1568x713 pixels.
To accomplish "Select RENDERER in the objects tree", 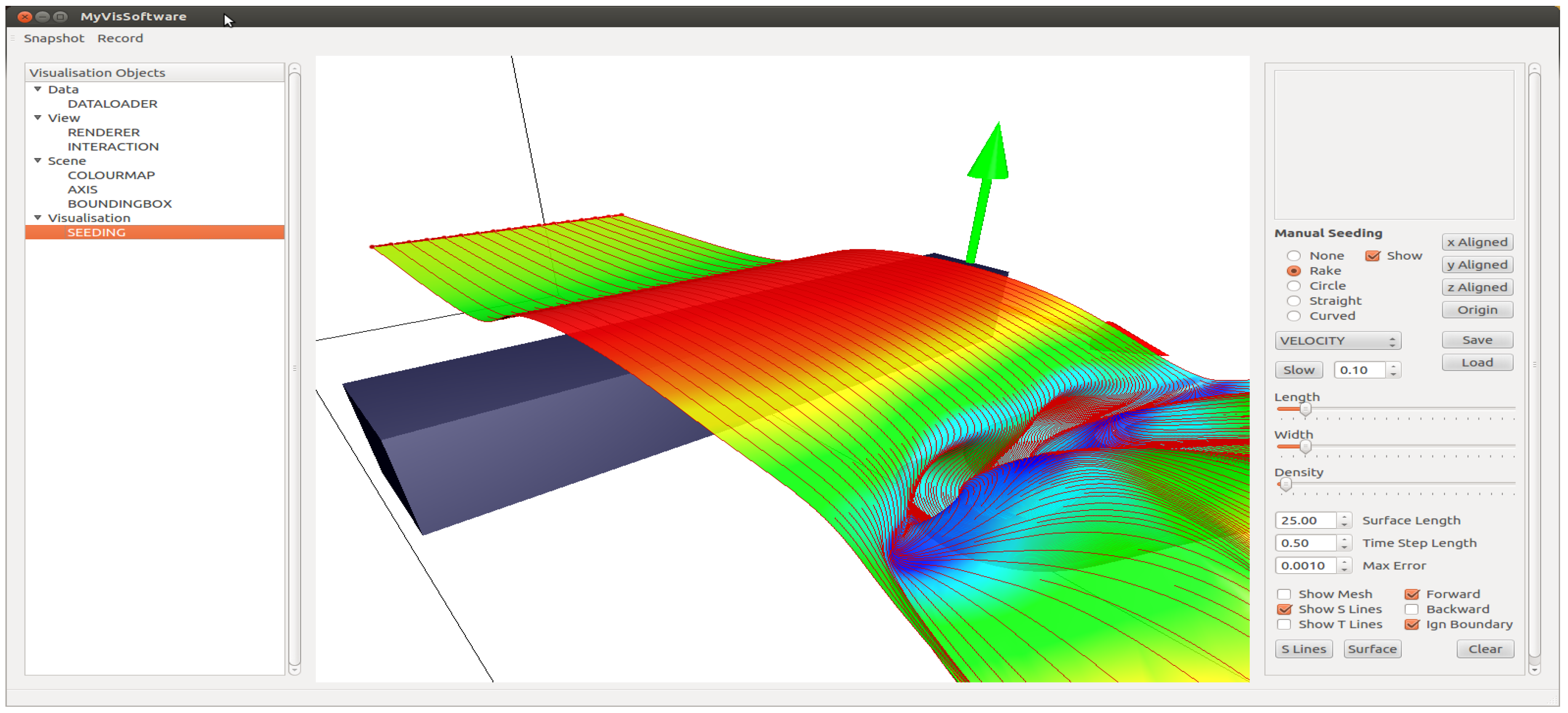I will coord(104,133).
